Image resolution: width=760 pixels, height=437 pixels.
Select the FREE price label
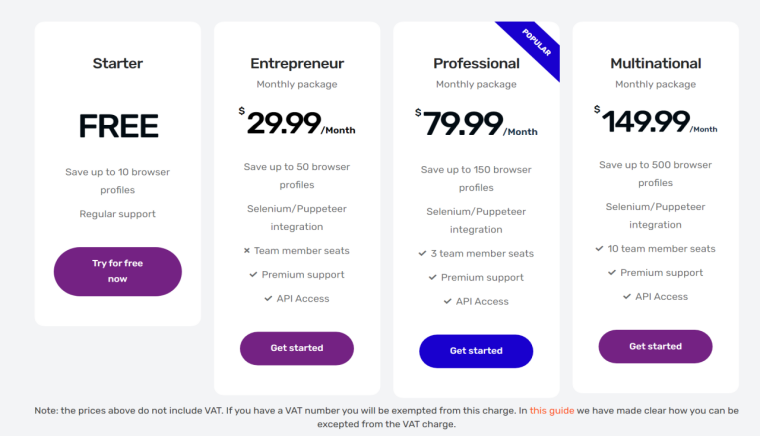tap(118, 126)
